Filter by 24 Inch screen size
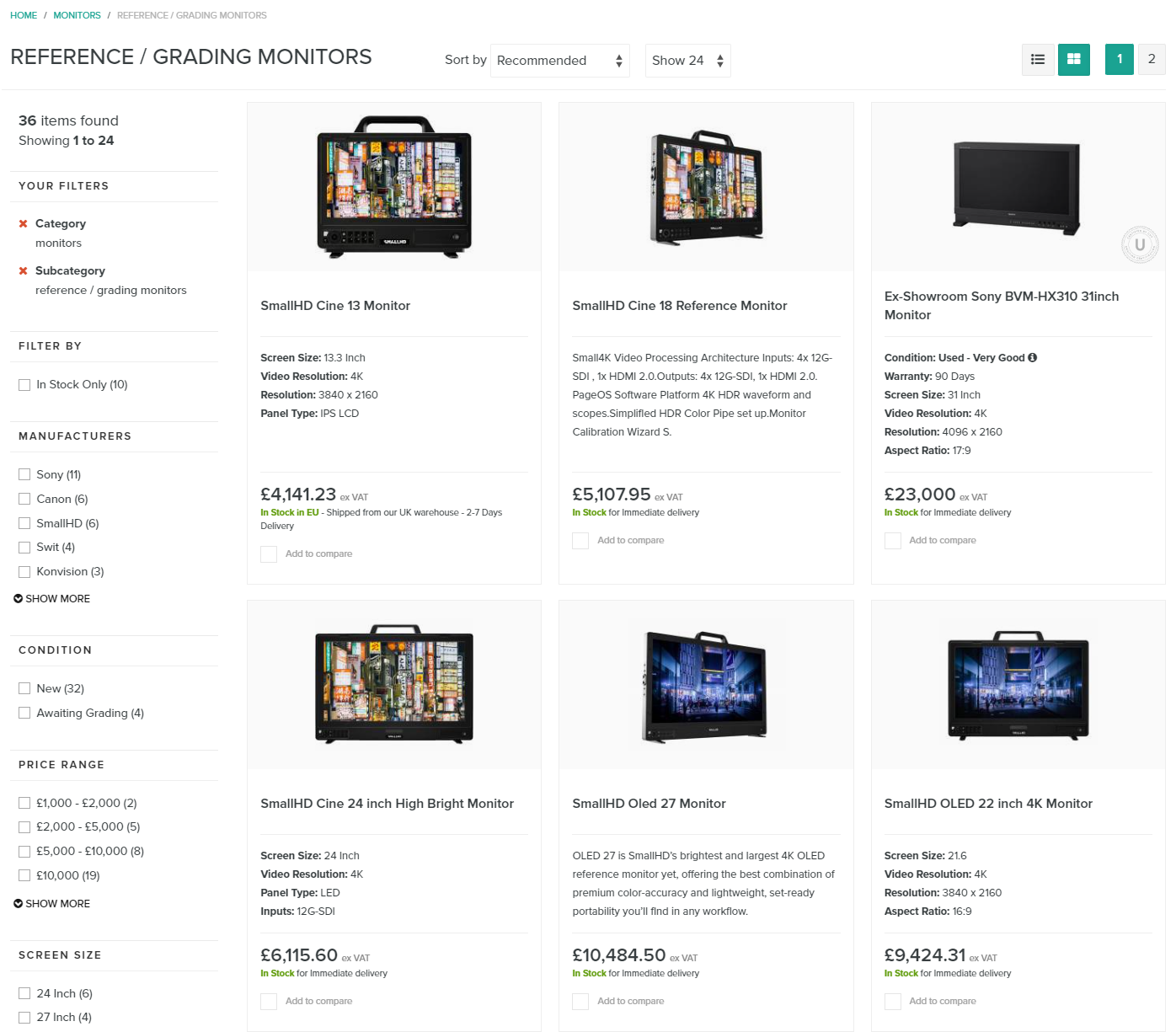 pos(24,993)
